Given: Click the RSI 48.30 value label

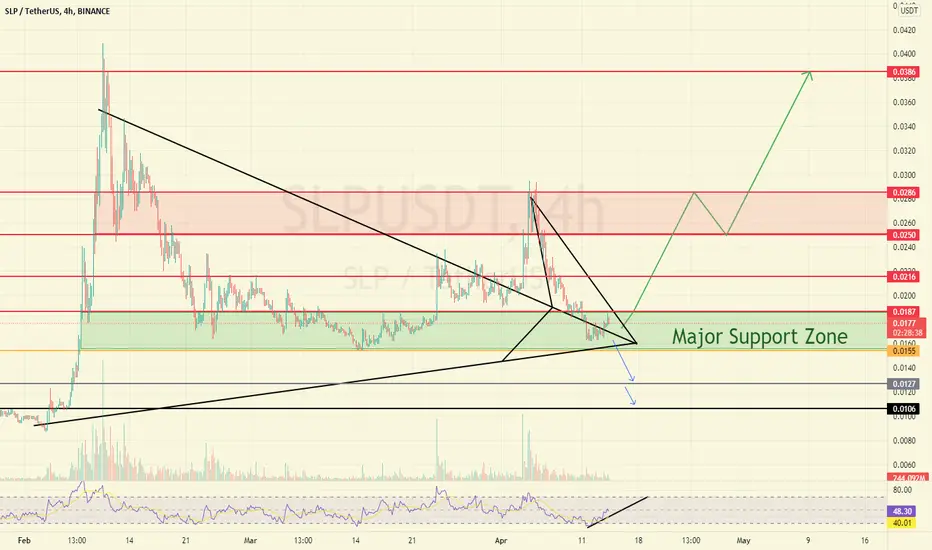Looking at the screenshot, I should [x=903, y=511].
